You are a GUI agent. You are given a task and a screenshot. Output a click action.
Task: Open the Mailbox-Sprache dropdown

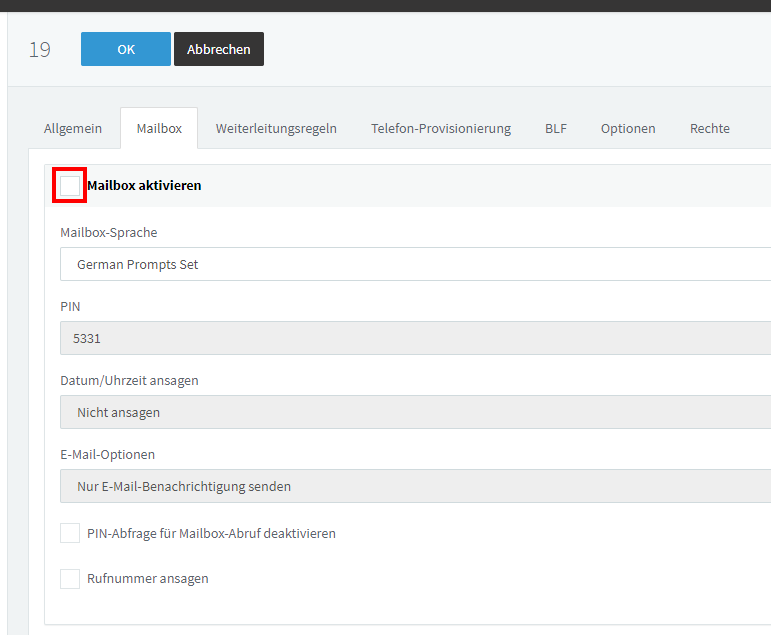click(415, 264)
